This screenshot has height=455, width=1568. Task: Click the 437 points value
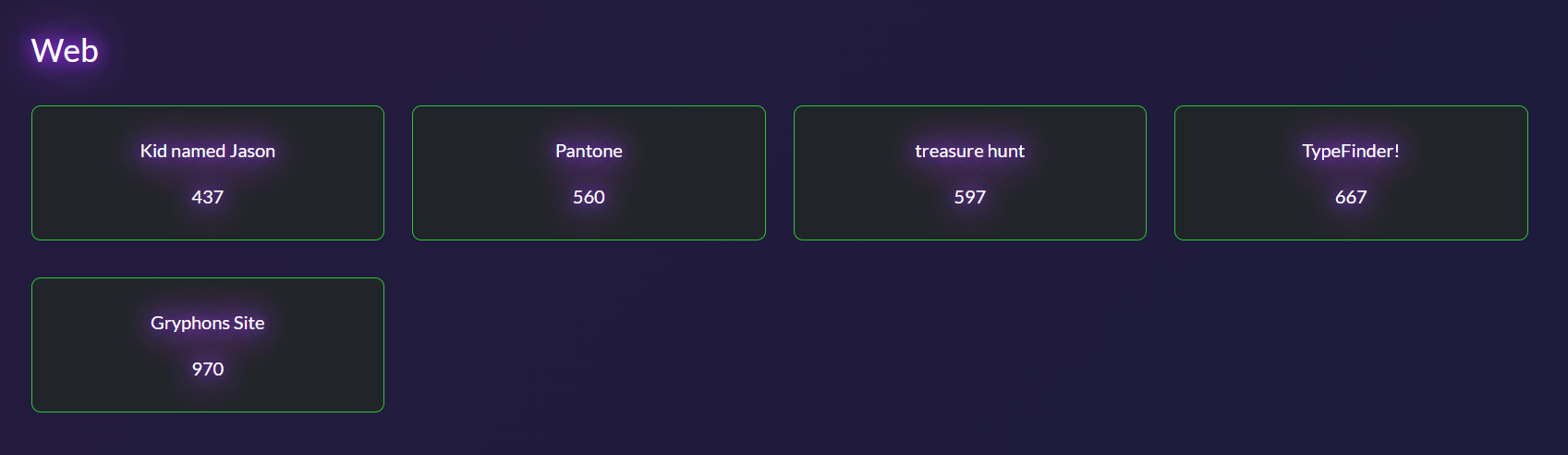[x=208, y=197]
